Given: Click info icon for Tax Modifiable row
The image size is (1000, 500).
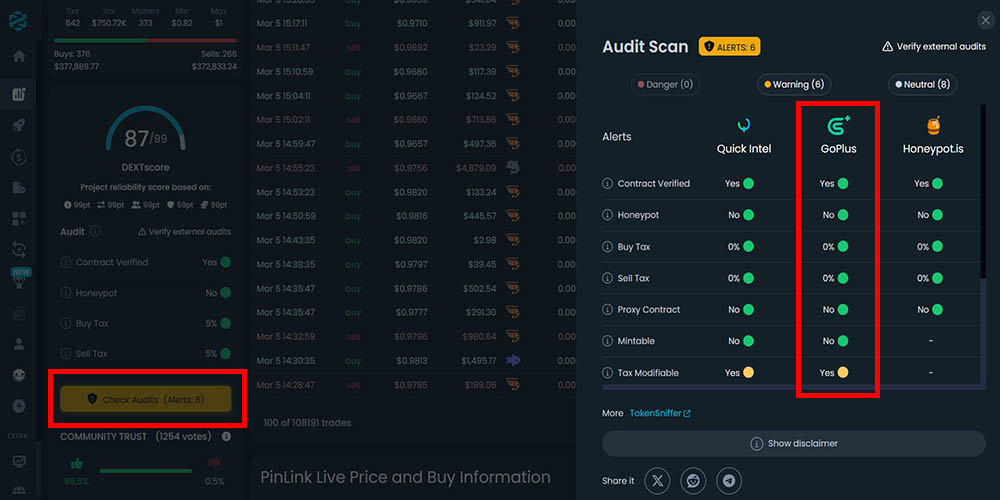Looking at the screenshot, I should coord(607,372).
